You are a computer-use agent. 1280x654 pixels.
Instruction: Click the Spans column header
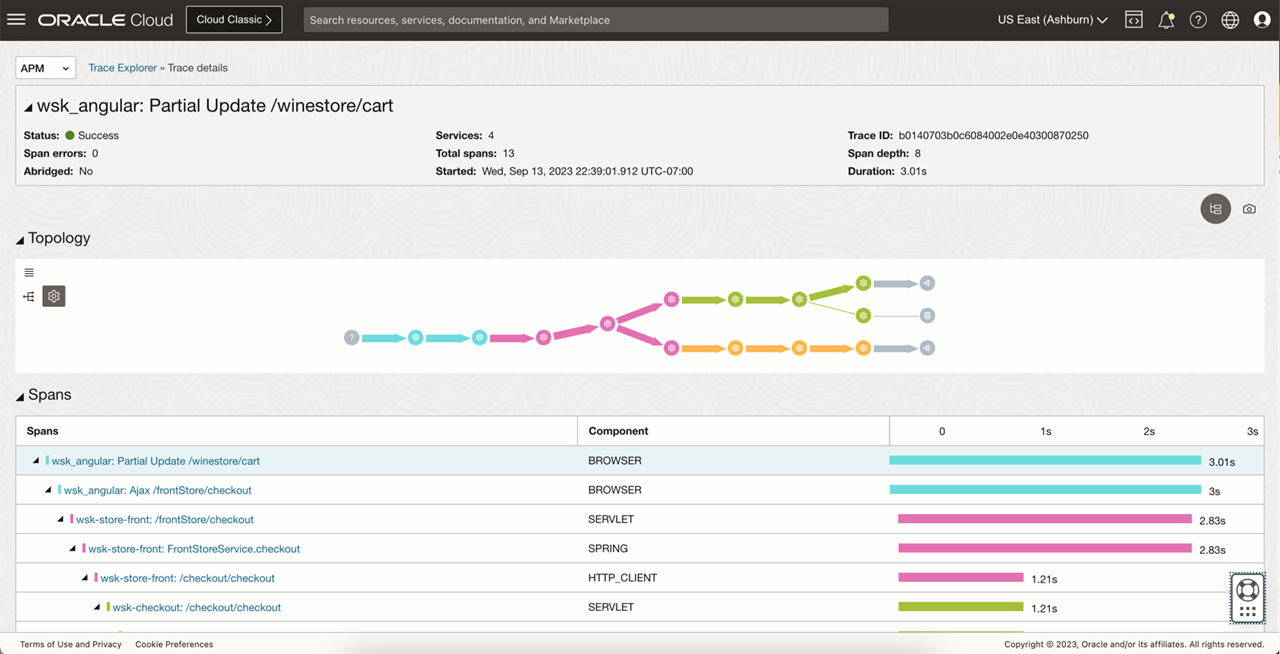click(297, 431)
